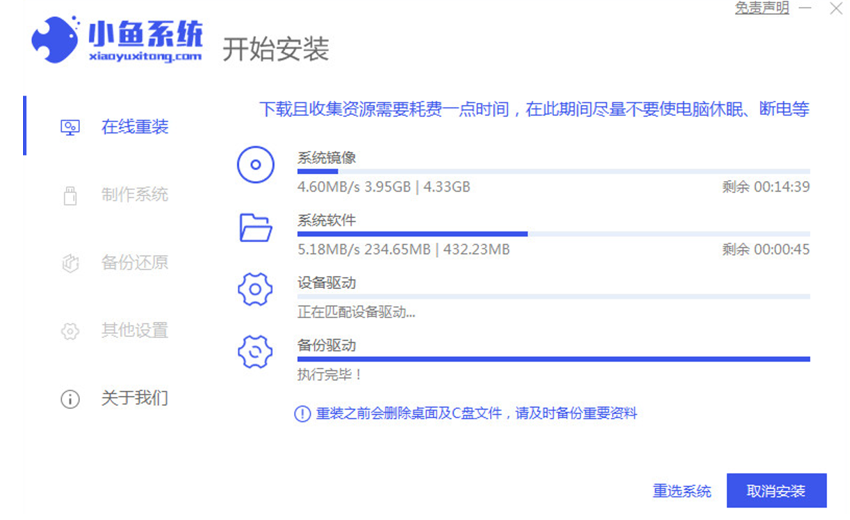Click the warning icon beside the backup reminder

pyautogui.click(x=302, y=413)
